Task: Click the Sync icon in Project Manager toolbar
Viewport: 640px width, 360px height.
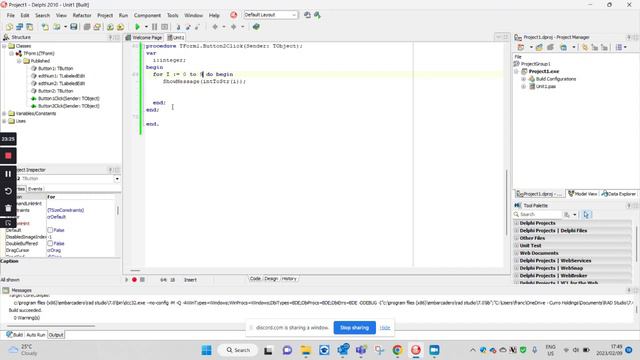Action: tap(585, 47)
